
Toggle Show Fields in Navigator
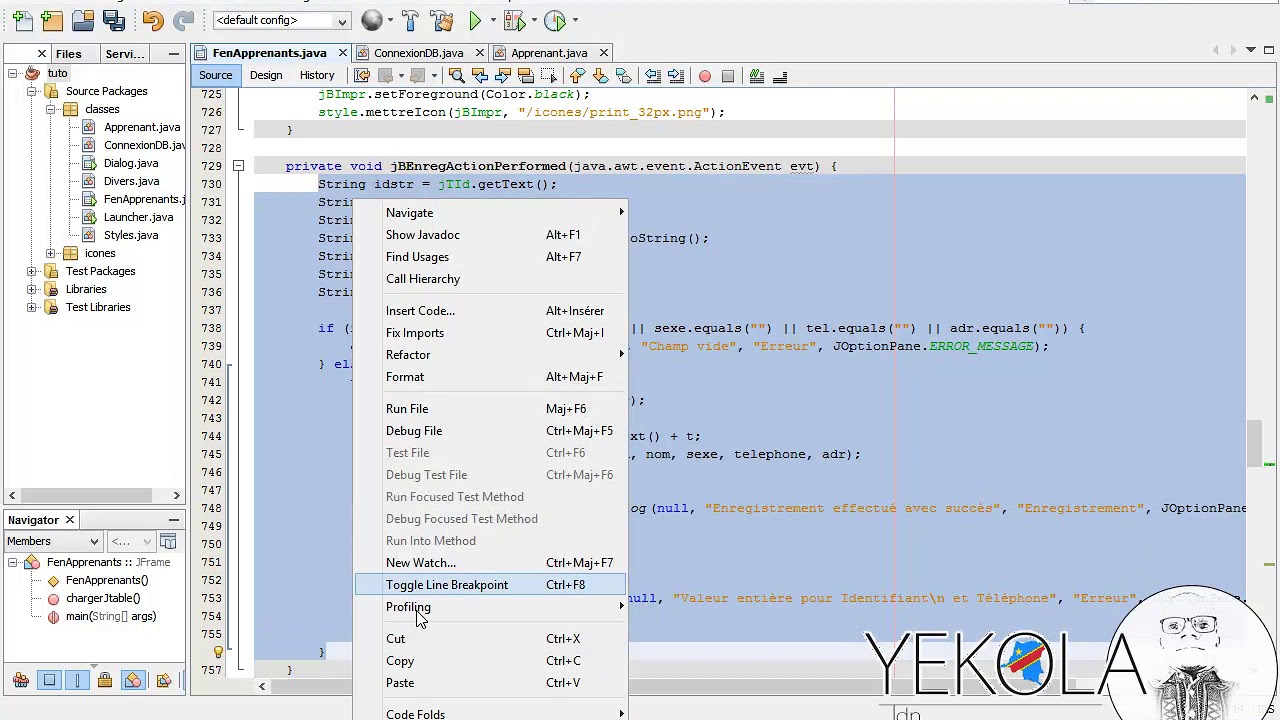click(x=48, y=680)
